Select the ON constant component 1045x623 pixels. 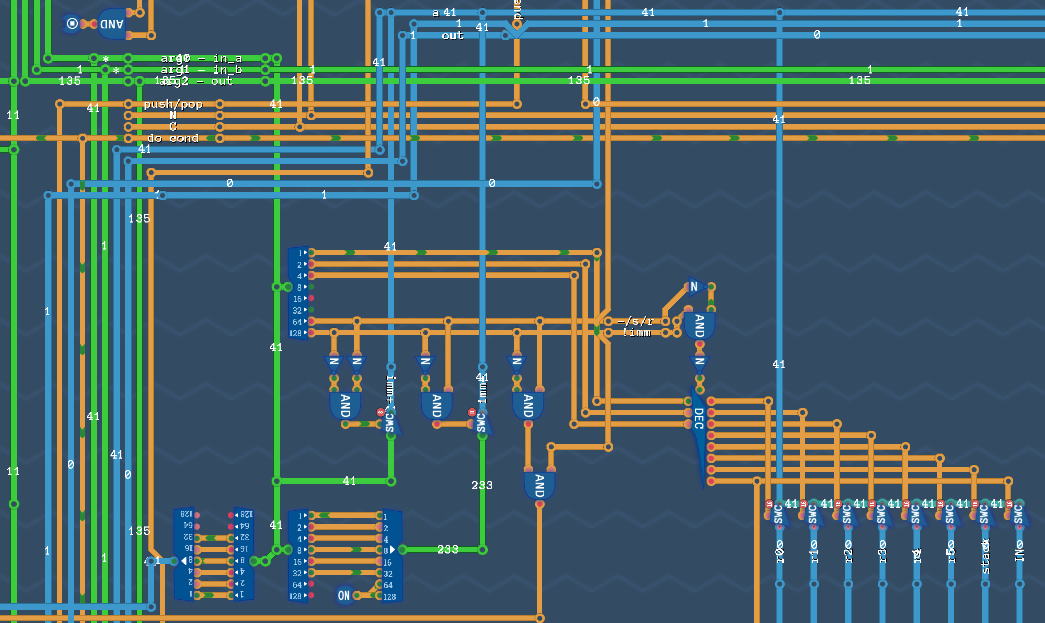click(x=344, y=596)
